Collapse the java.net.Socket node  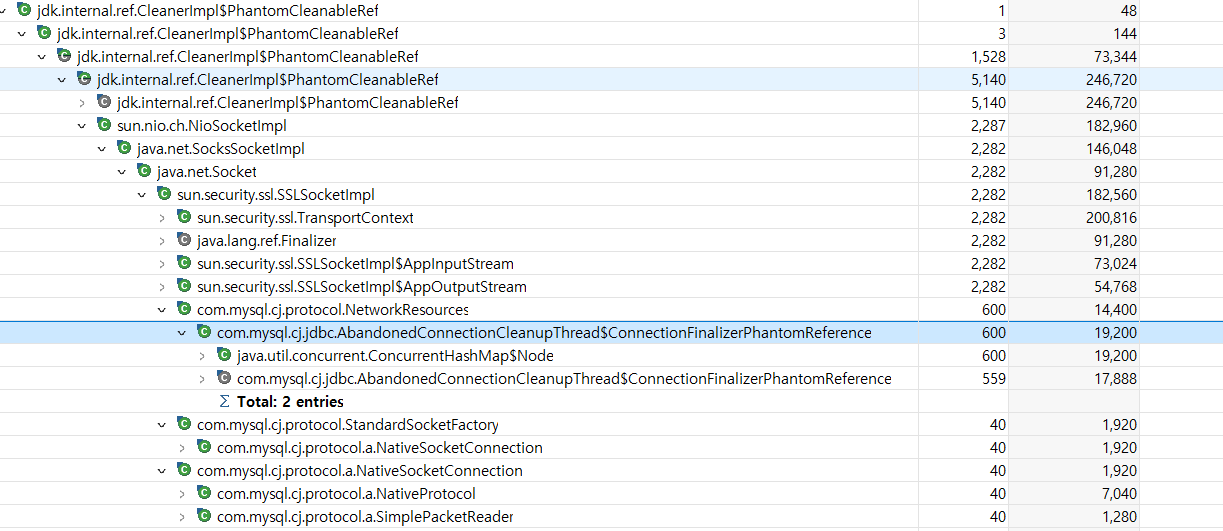122,171
